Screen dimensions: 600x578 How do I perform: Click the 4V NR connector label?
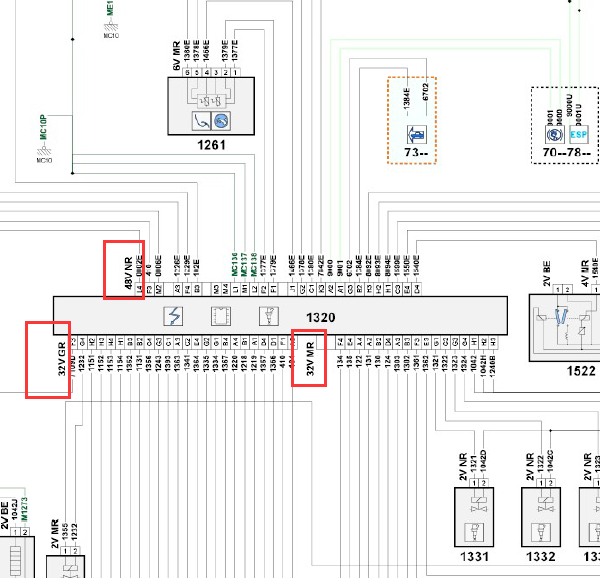point(585,273)
